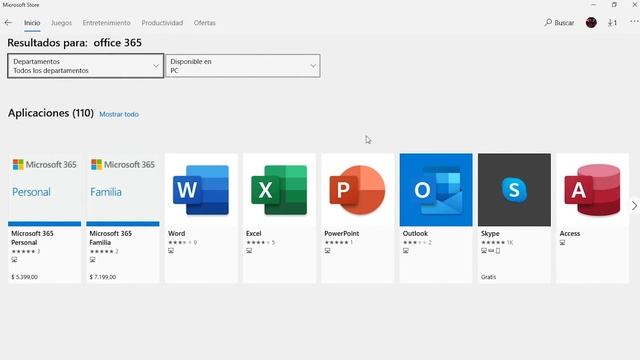Click the Outlook title text
This screenshot has width=640, height=360.
click(415, 233)
